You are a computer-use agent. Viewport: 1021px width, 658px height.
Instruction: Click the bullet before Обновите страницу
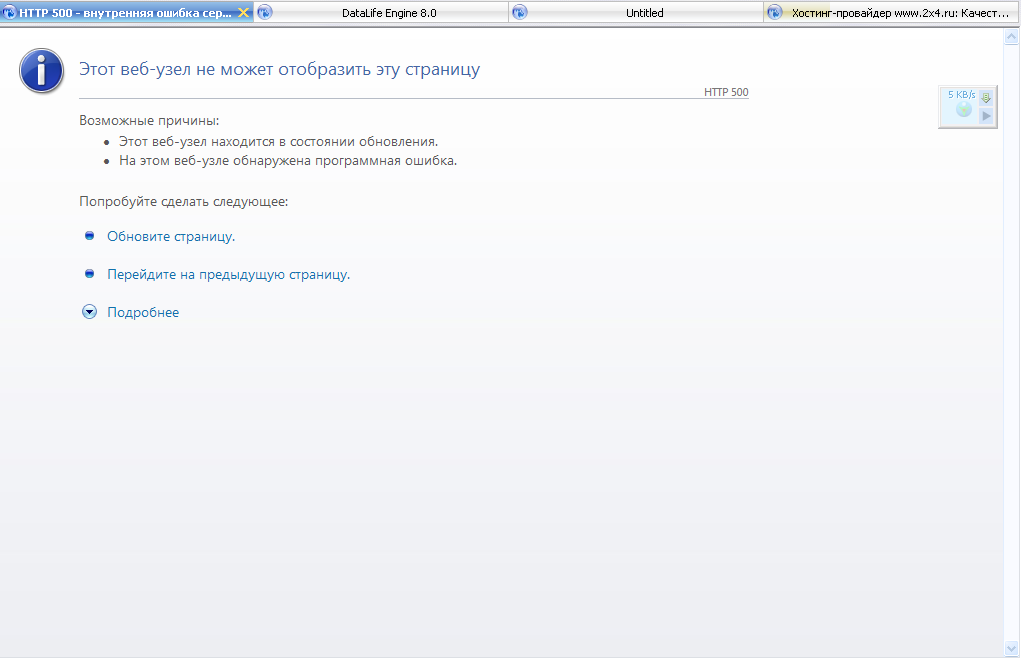[x=90, y=236]
